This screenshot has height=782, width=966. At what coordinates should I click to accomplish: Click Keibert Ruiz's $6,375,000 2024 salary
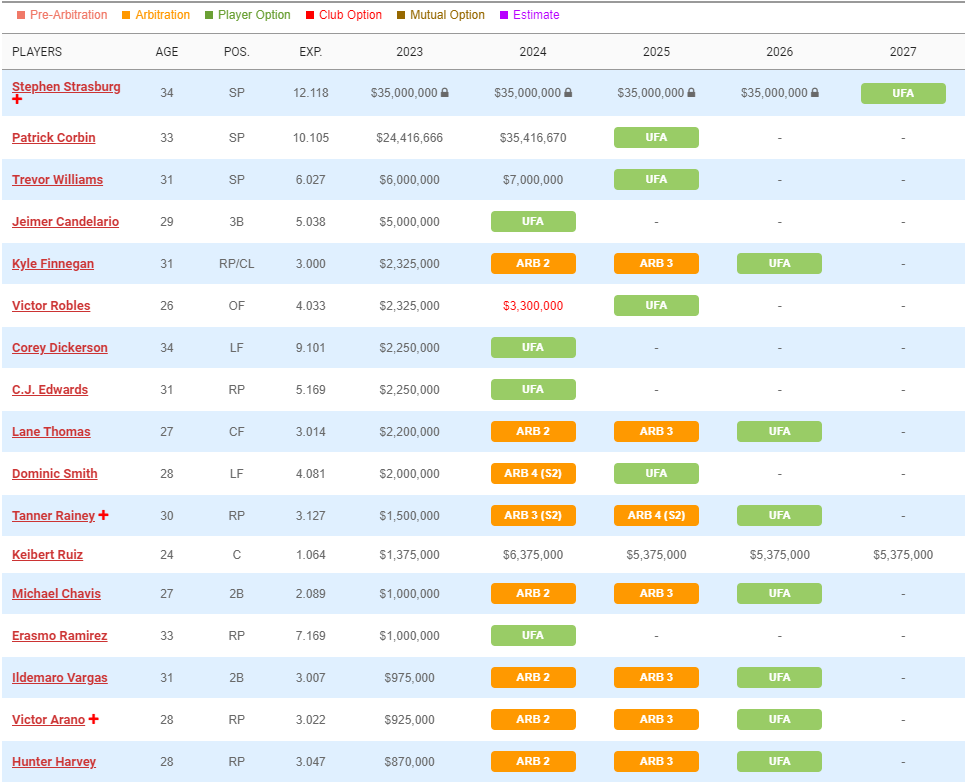(533, 555)
